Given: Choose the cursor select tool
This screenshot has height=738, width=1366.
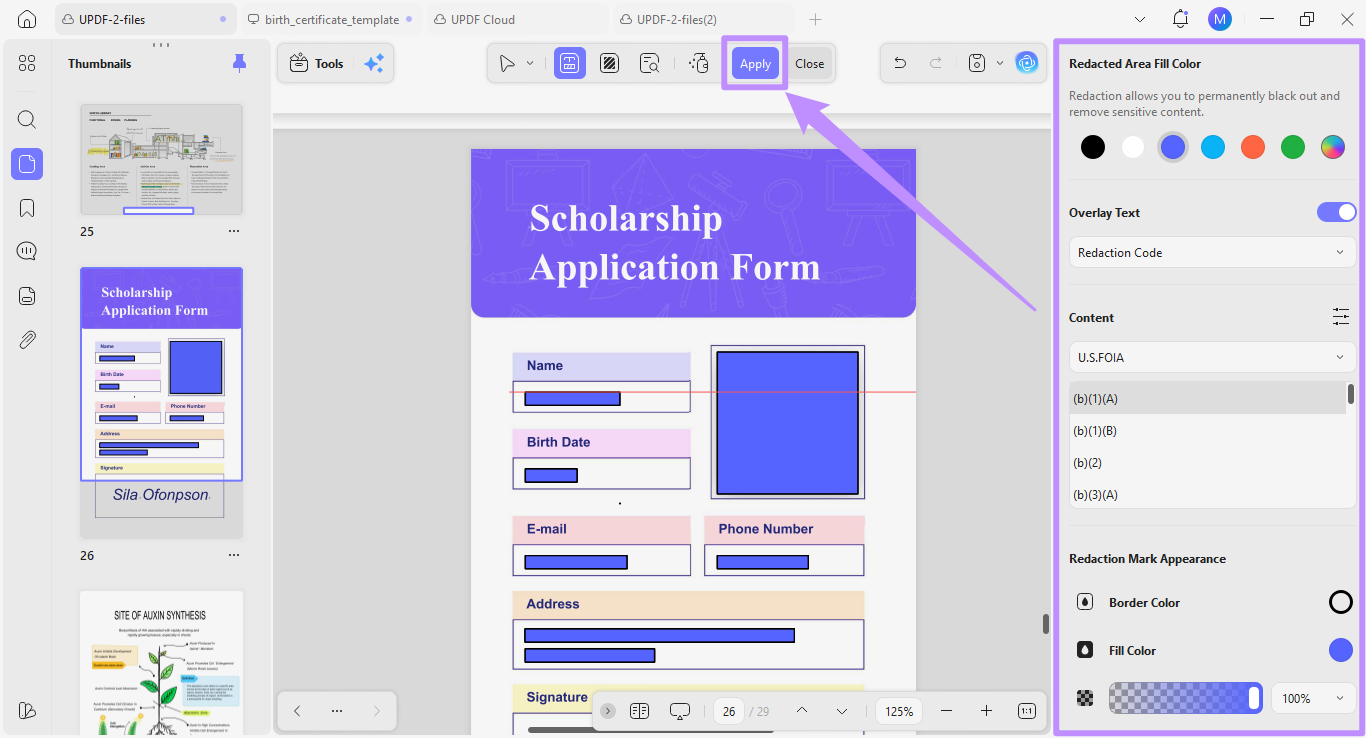Looking at the screenshot, I should [x=507, y=63].
